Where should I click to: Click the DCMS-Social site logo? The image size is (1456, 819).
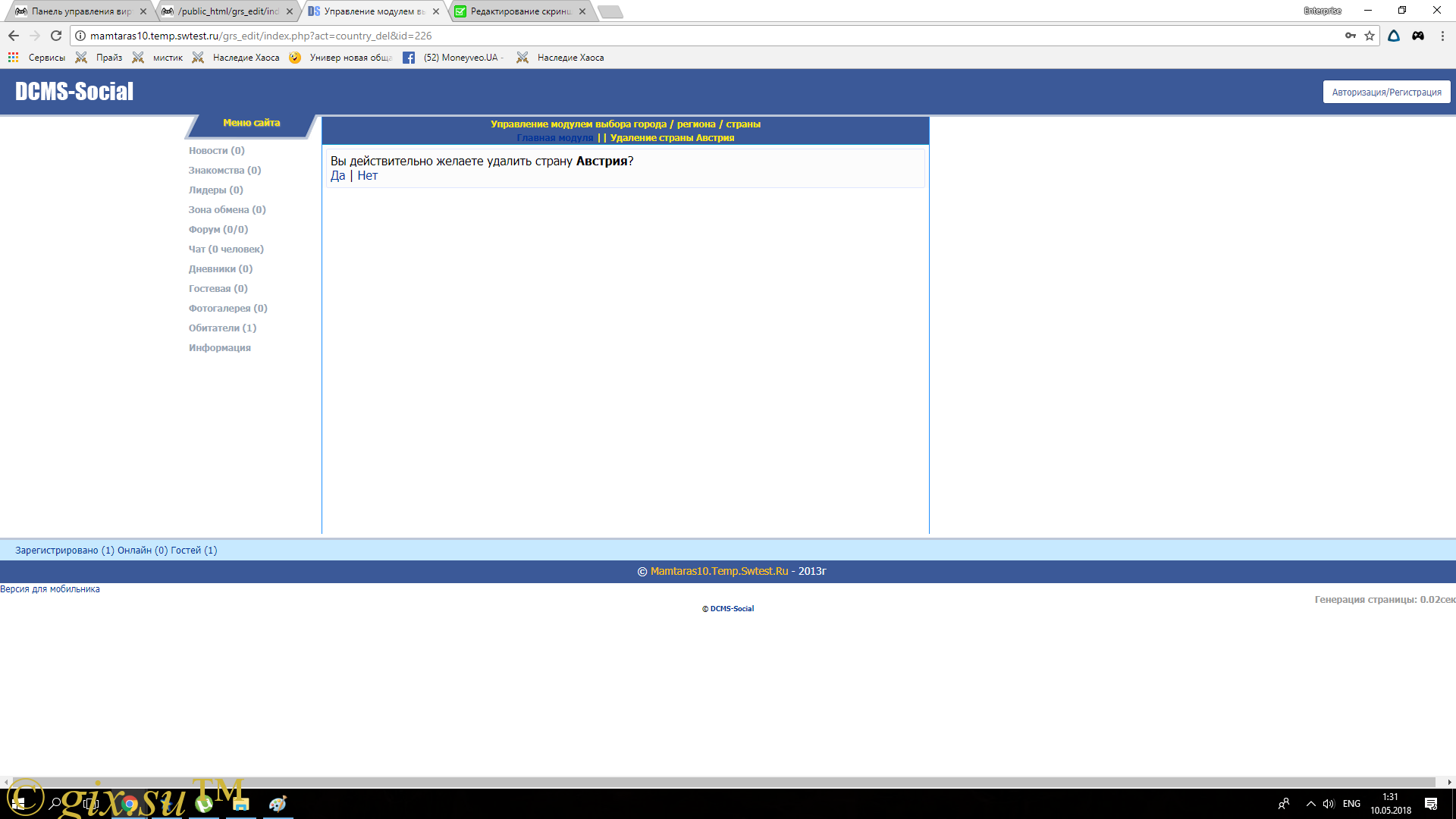point(74,92)
